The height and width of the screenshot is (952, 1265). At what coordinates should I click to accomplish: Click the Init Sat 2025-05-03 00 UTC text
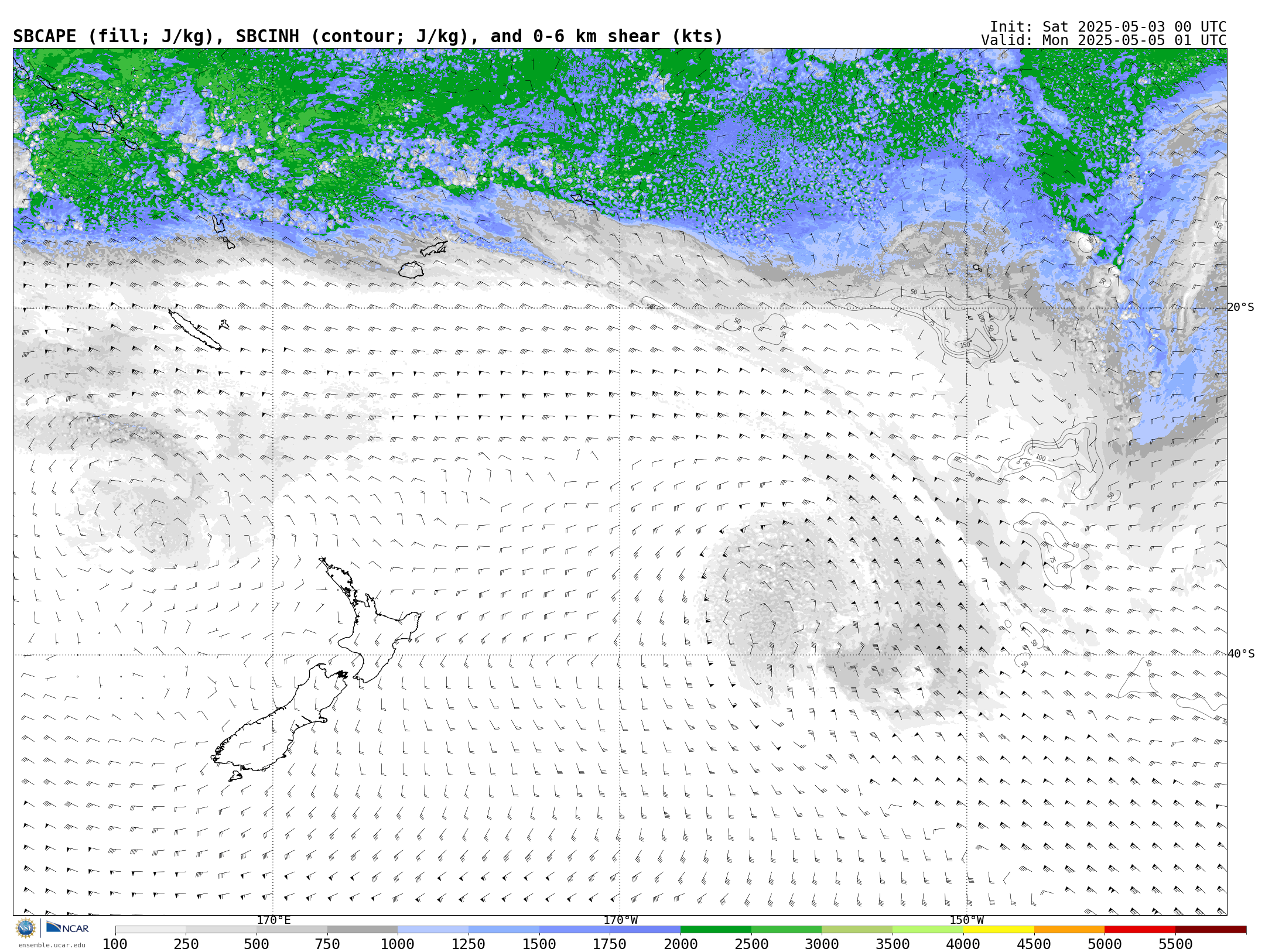(x=1108, y=27)
